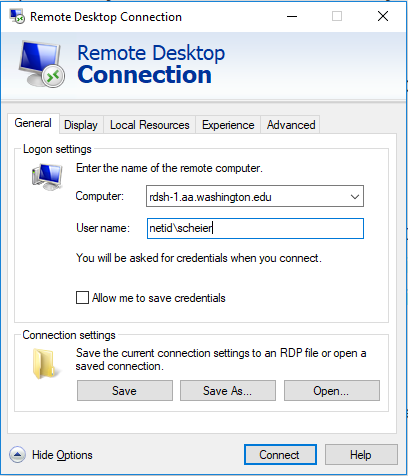Open the Local Resources tab
Screen dimensions: 408x476
(150, 125)
